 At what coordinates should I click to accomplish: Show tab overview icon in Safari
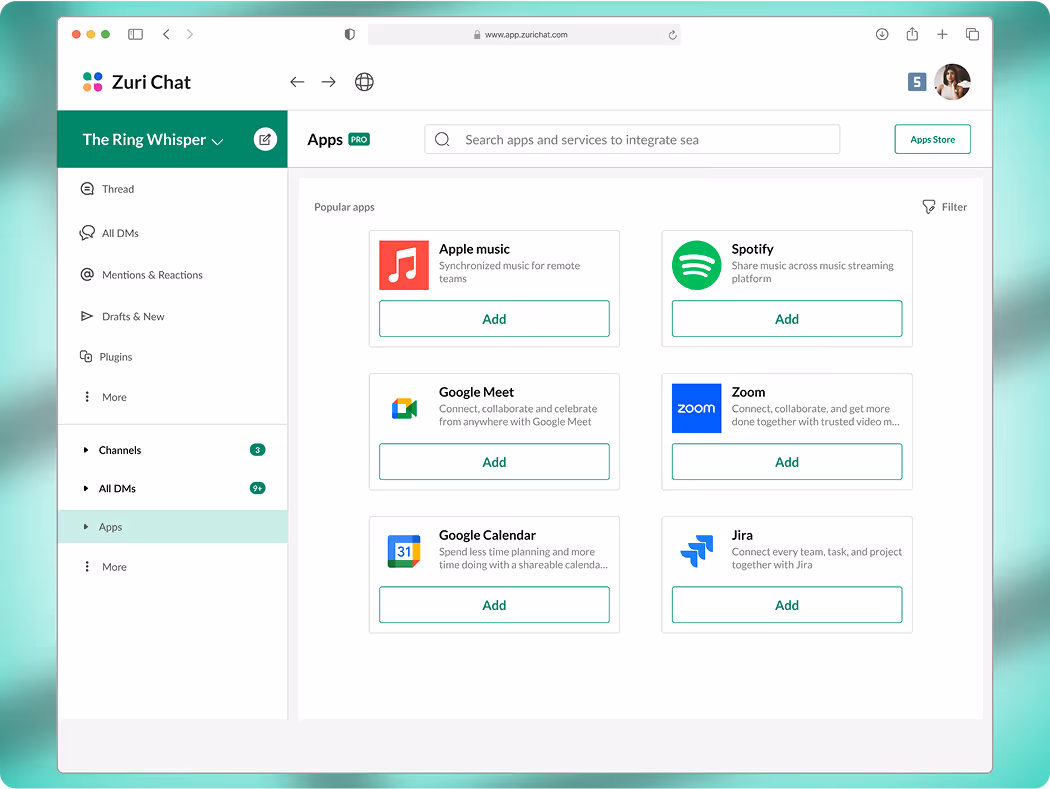click(972, 34)
